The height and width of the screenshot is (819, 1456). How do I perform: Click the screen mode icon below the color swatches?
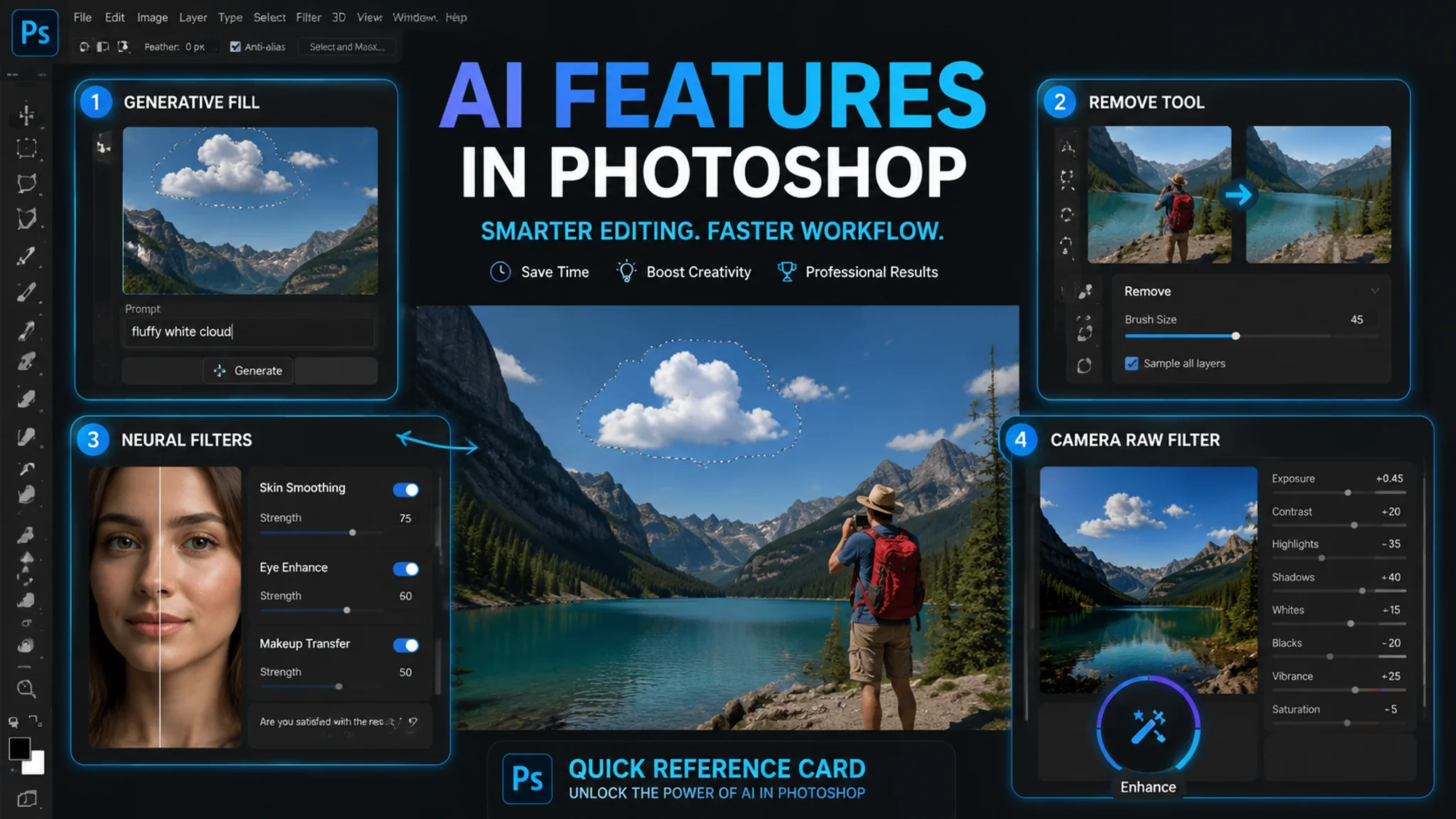tap(26, 799)
